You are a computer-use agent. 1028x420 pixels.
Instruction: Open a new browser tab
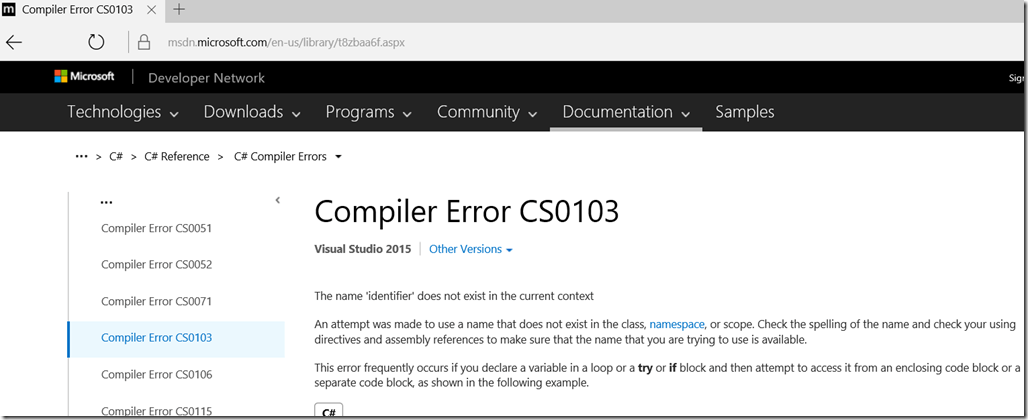(180, 10)
